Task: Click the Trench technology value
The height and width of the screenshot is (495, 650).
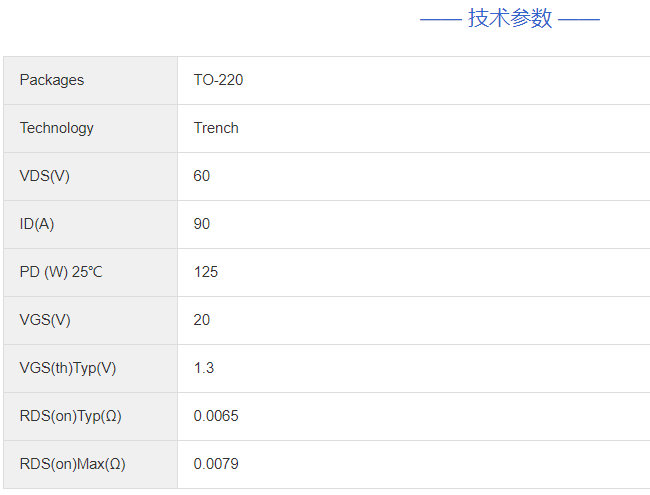Action: (x=216, y=128)
